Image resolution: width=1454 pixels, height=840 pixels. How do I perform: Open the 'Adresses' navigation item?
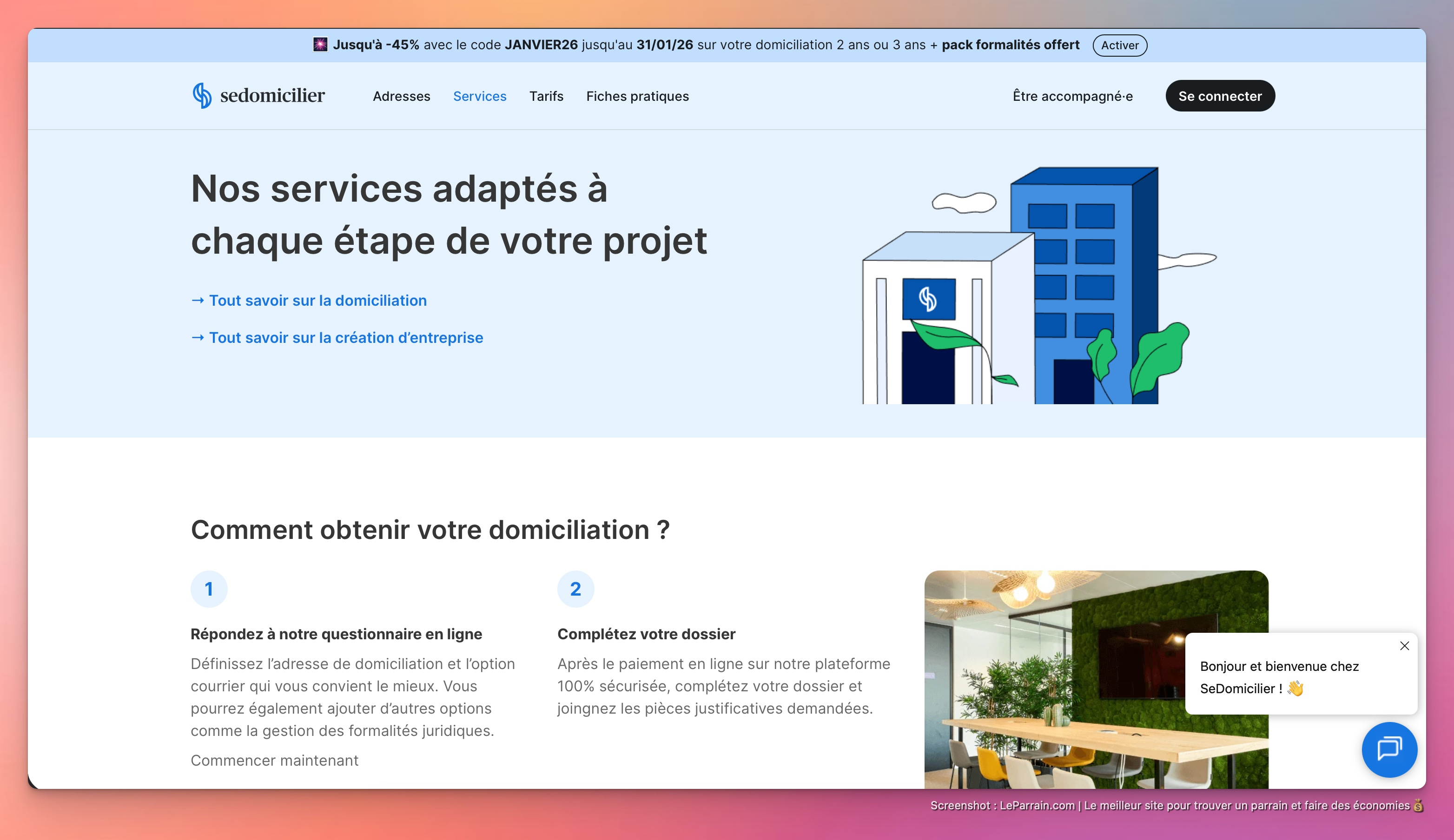coord(402,96)
